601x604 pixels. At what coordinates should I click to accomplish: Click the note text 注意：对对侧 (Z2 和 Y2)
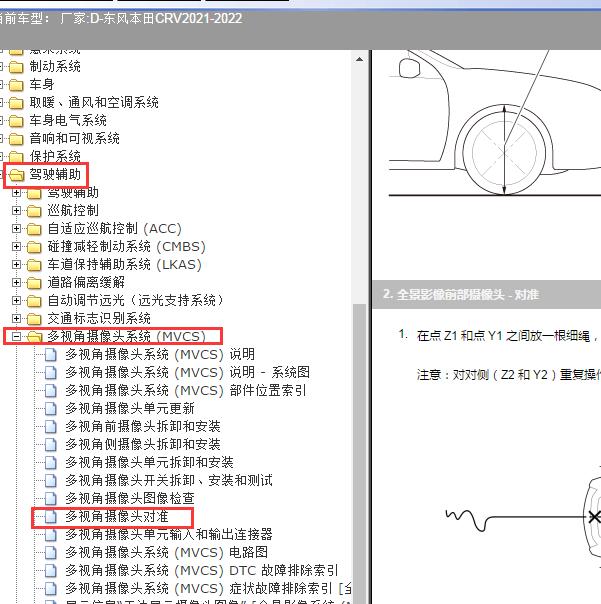509,374
